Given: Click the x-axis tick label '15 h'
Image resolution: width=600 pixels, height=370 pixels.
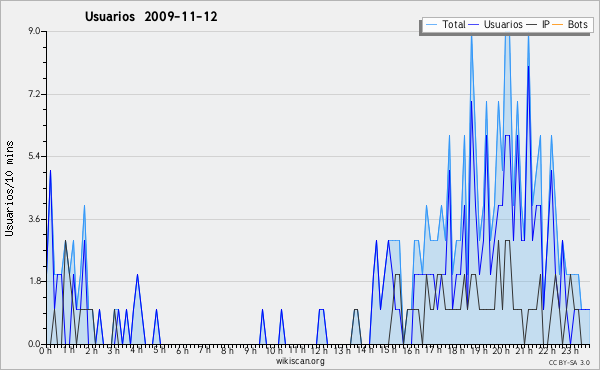Looking at the screenshot, I should click(x=388, y=350).
